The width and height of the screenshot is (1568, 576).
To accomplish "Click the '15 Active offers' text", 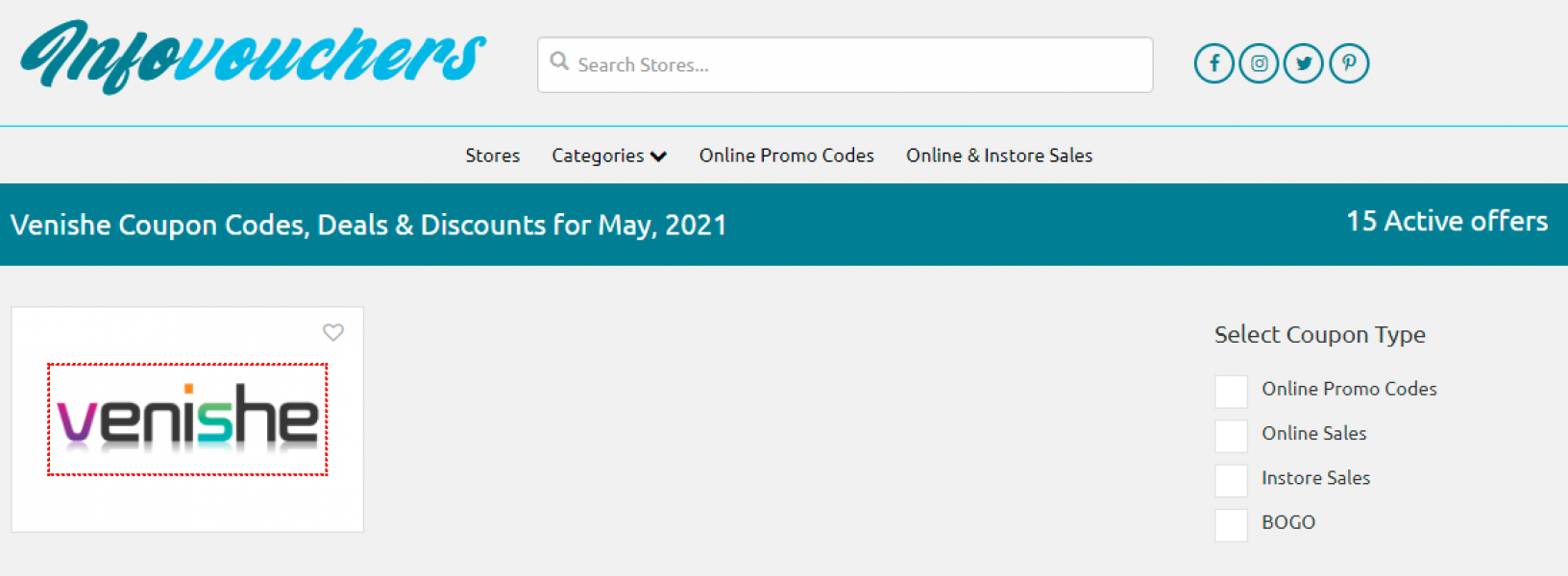I will pyautogui.click(x=1447, y=221).
